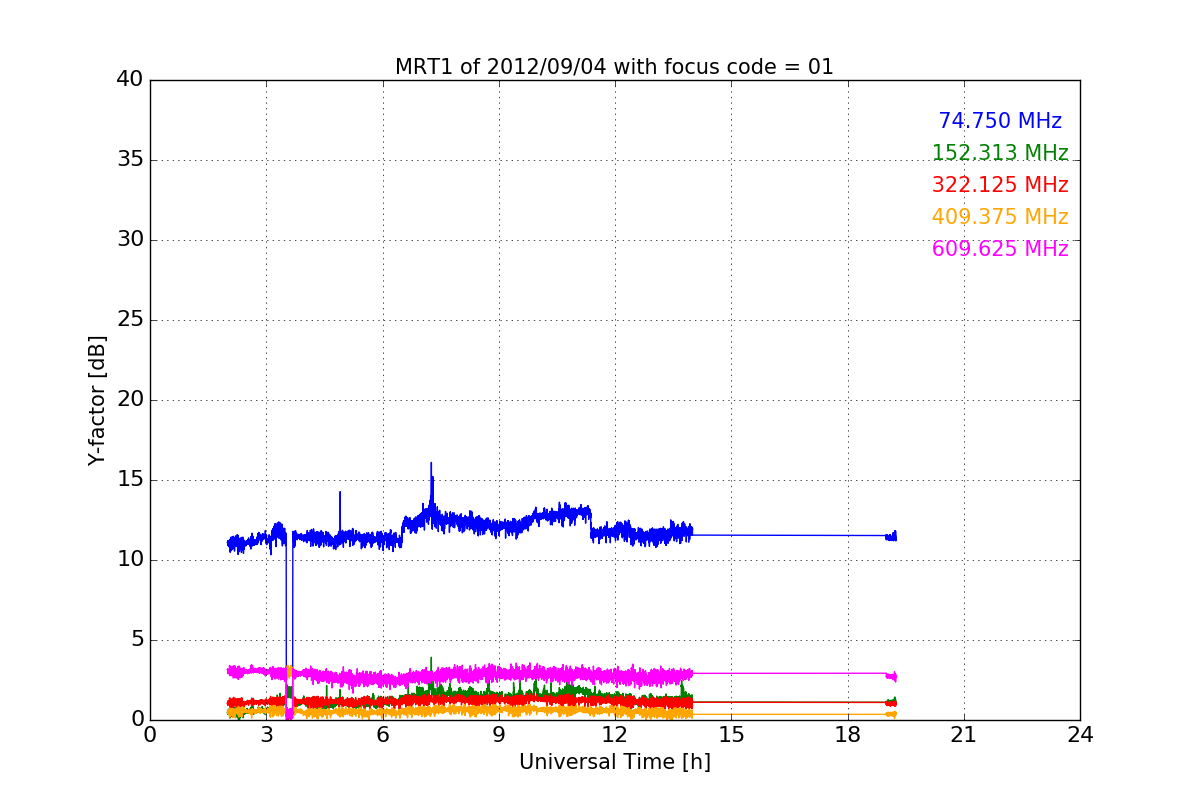Select the blue 74.750 MHz legend label

click(1000, 121)
